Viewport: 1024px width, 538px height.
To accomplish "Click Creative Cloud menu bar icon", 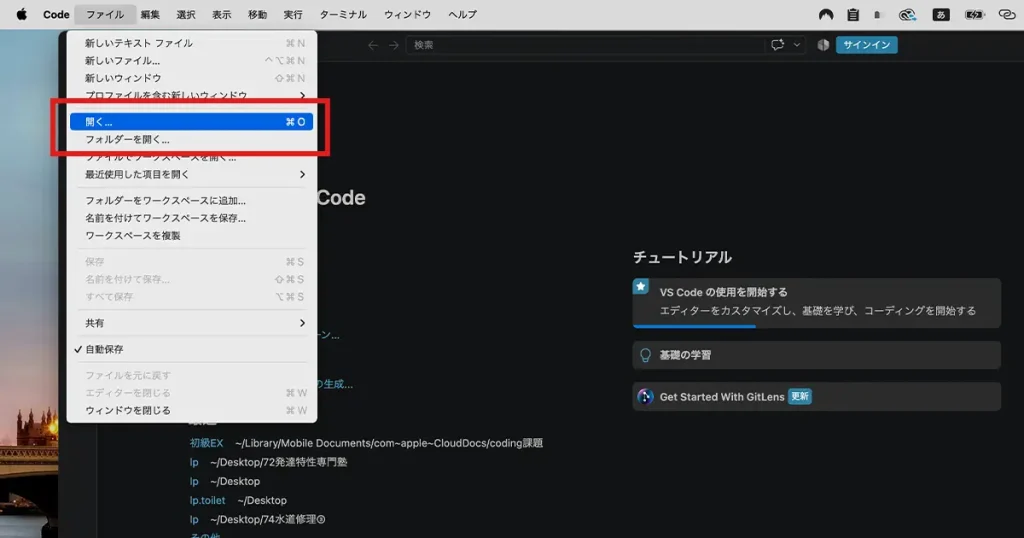I will click(x=907, y=14).
